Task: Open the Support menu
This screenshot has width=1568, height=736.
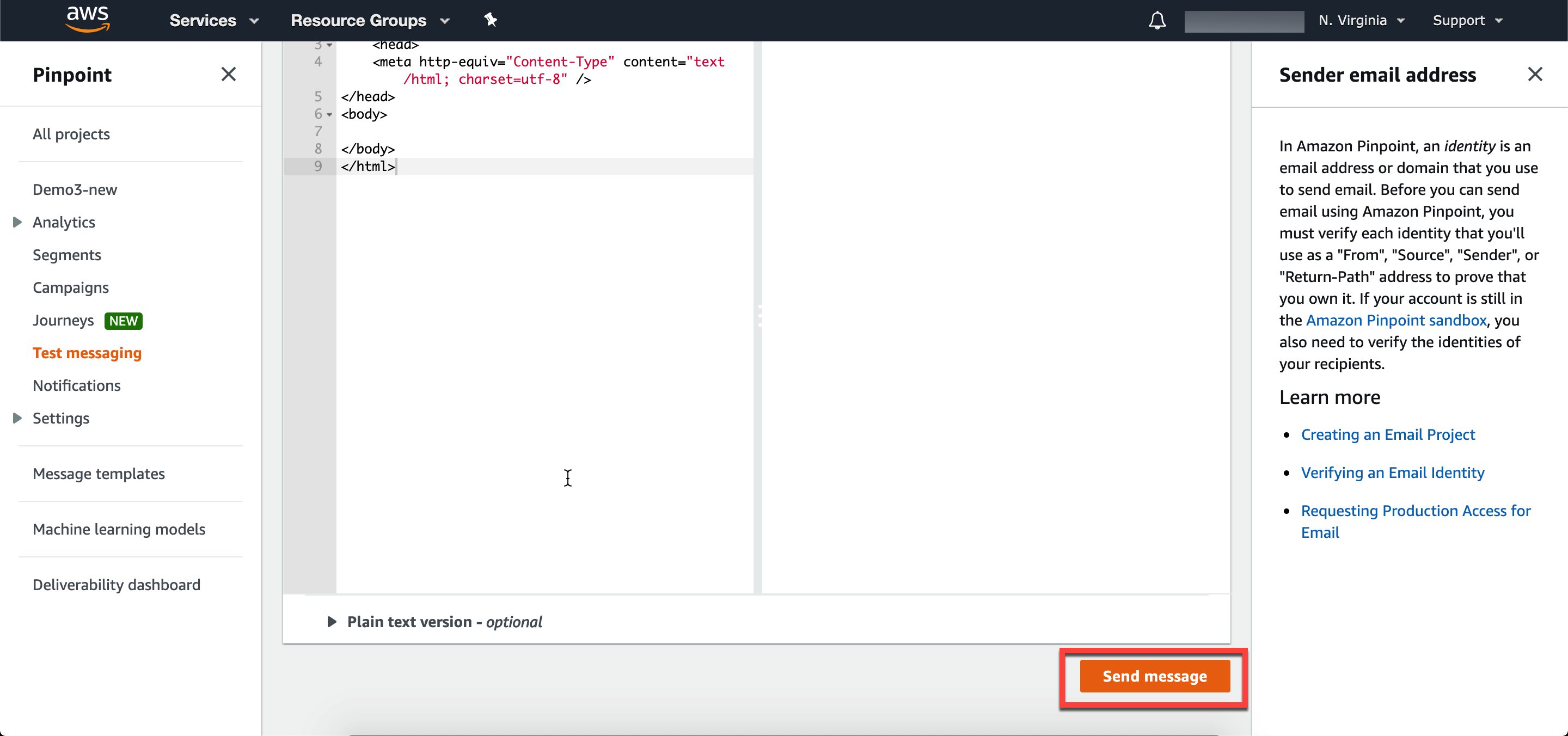Action: tap(1468, 21)
